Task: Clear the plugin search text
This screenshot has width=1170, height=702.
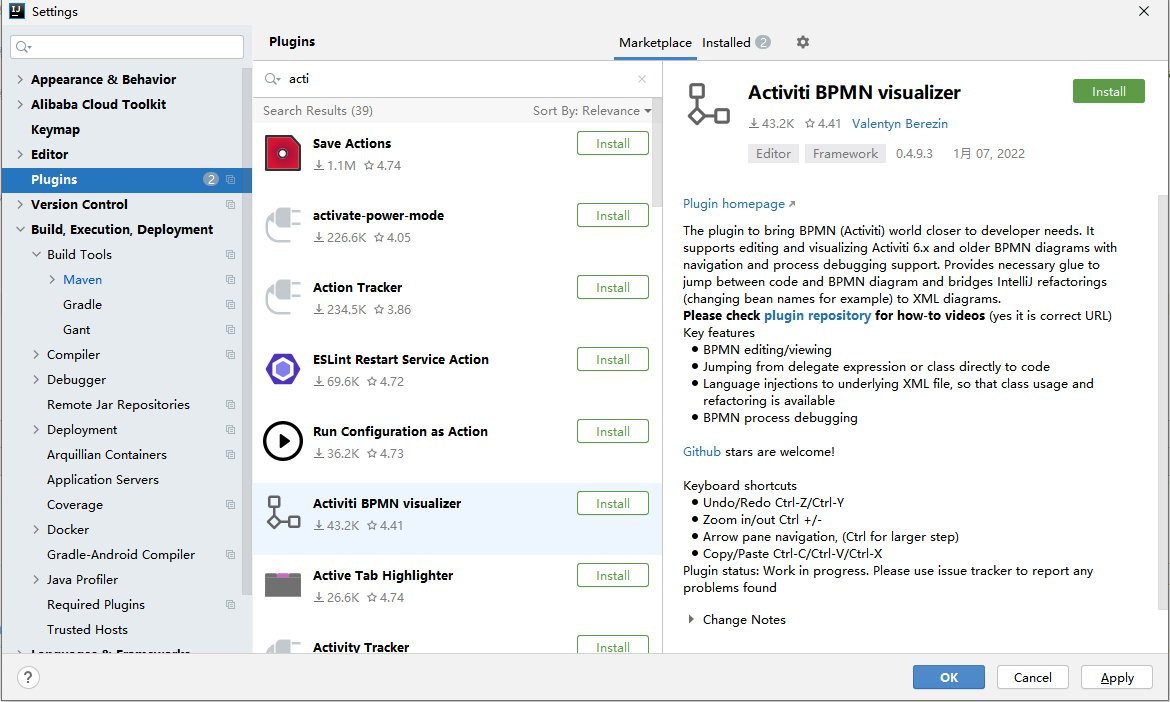Action: click(642, 79)
